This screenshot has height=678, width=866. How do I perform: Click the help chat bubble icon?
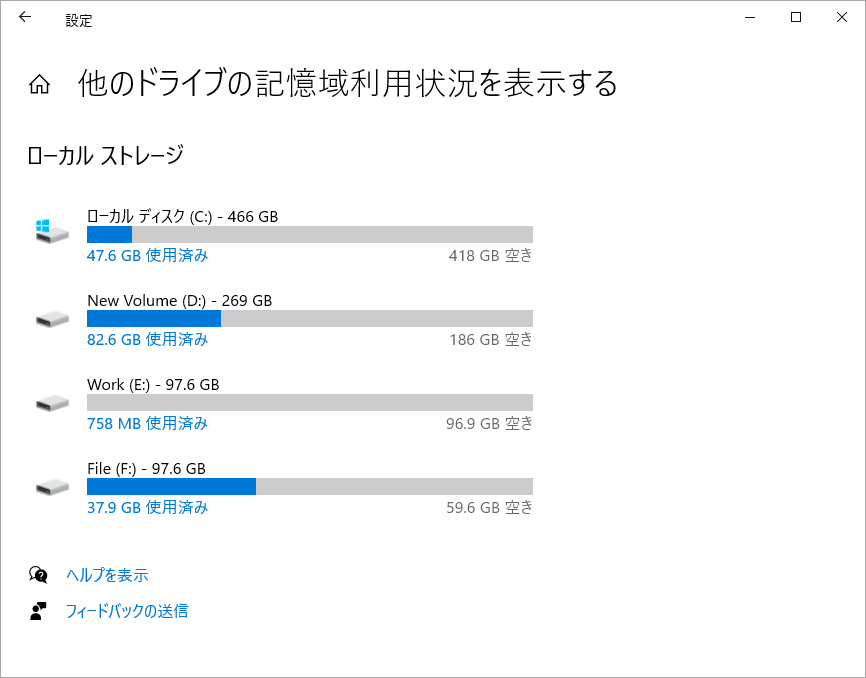pyautogui.click(x=38, y=575)
